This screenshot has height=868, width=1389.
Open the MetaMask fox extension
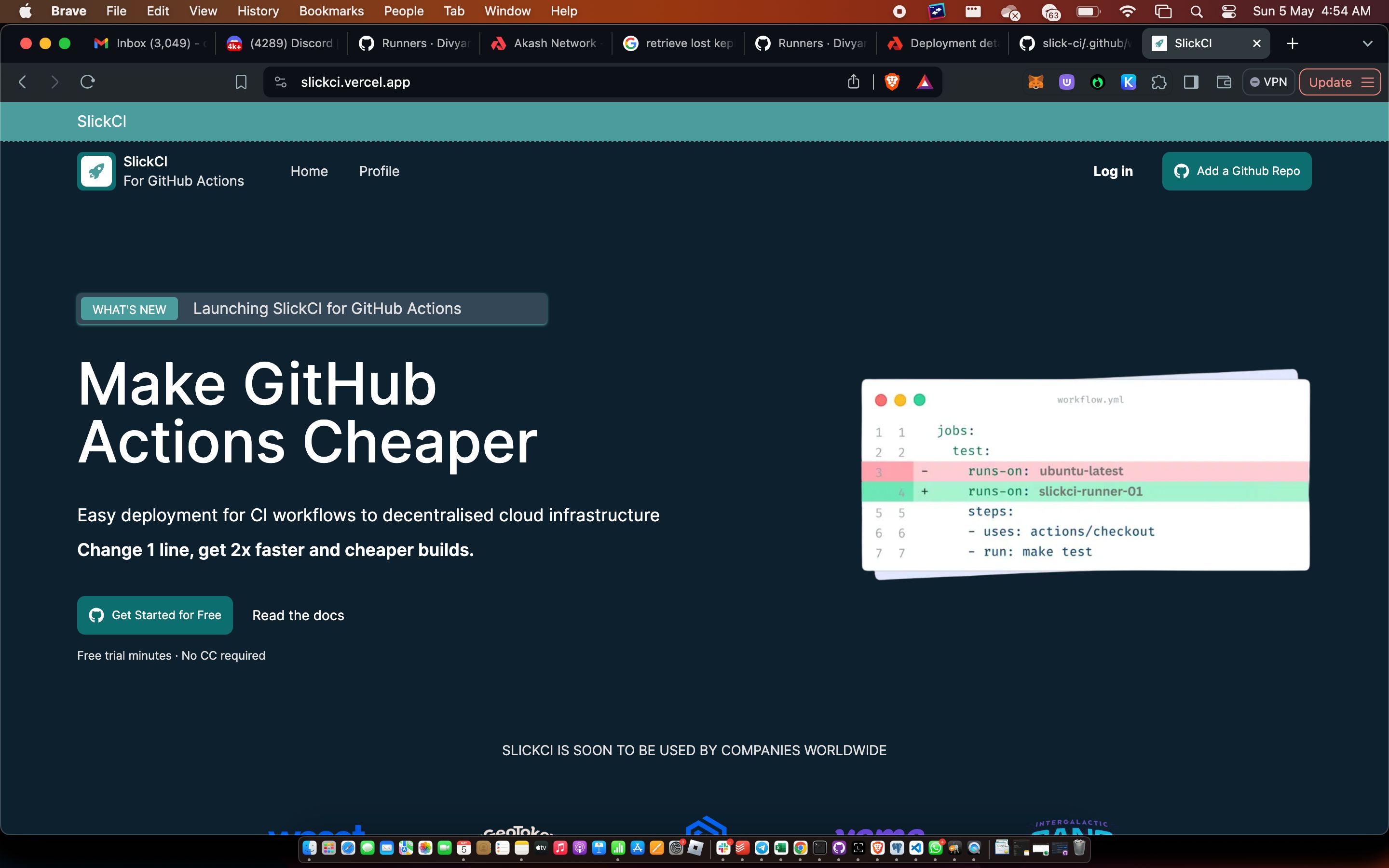[x=1035, y=82]
